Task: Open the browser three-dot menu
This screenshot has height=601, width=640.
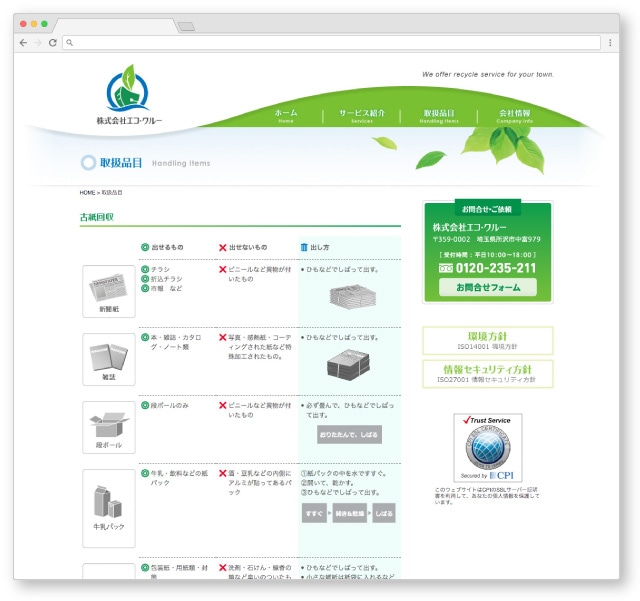Action: (610, 42)
